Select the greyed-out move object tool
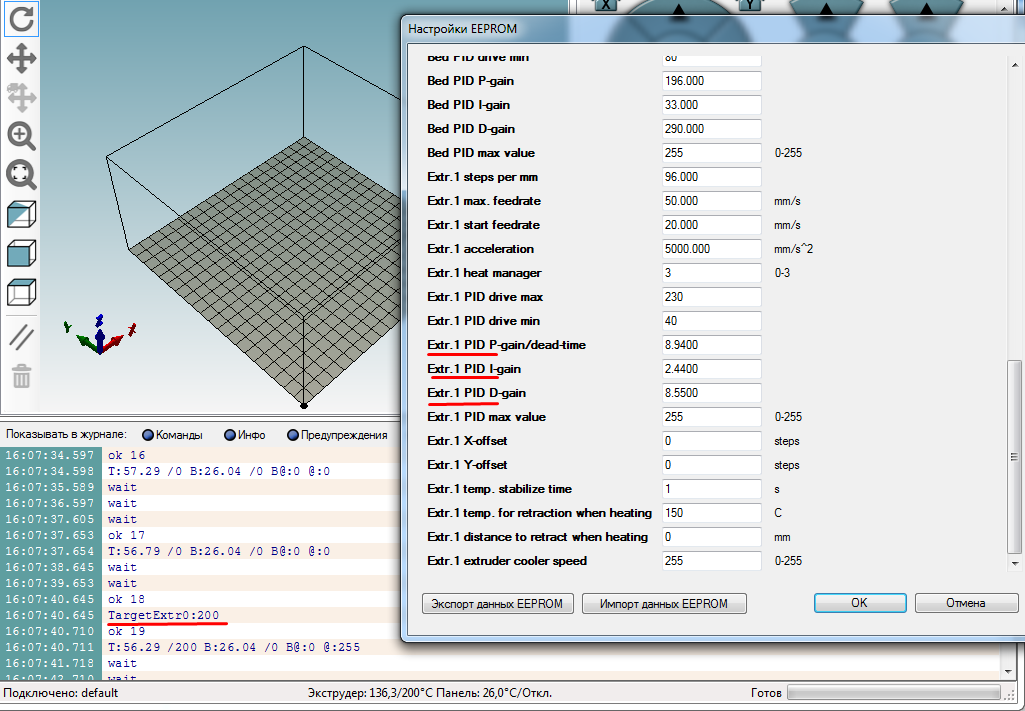 tap(21, 97)
